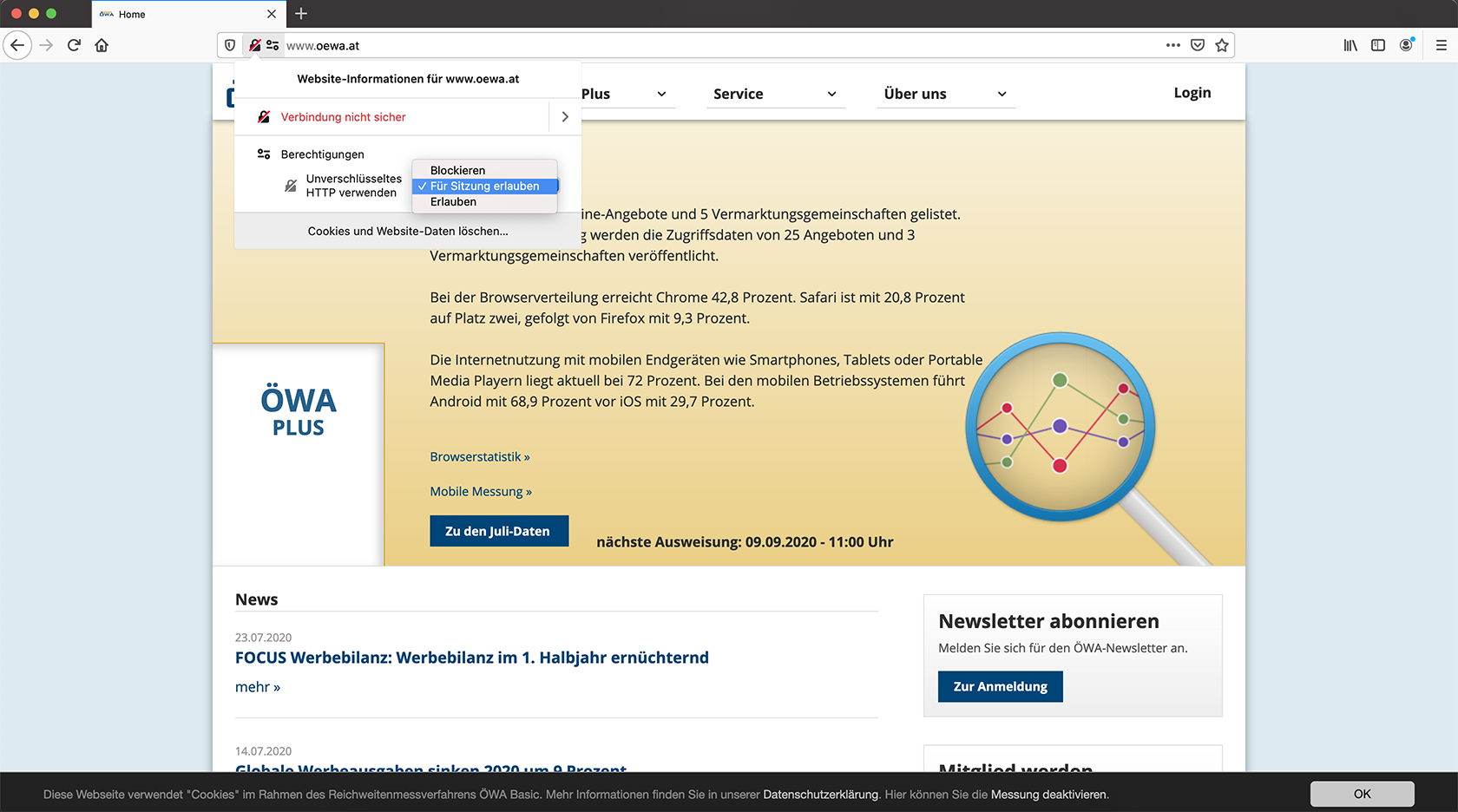This screenshot has width=1458, height=812.
Task: Open Firefox account icon
Action: [x=1406, y=45]
